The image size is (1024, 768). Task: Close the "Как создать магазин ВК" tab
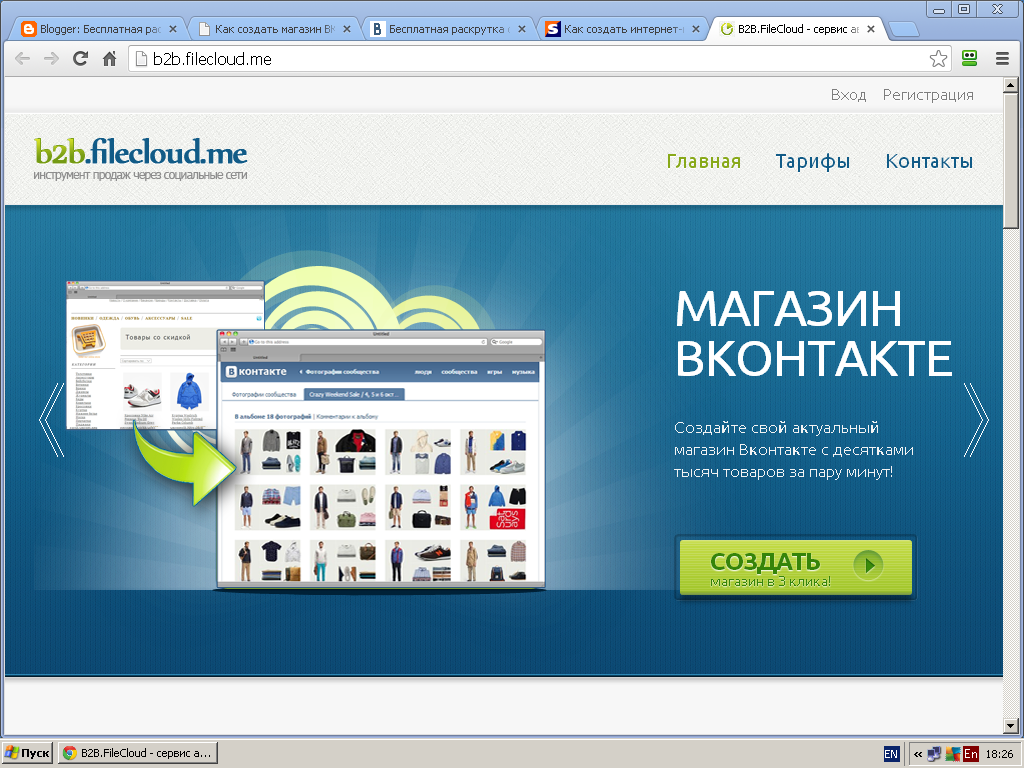click(x=347, y=29)
